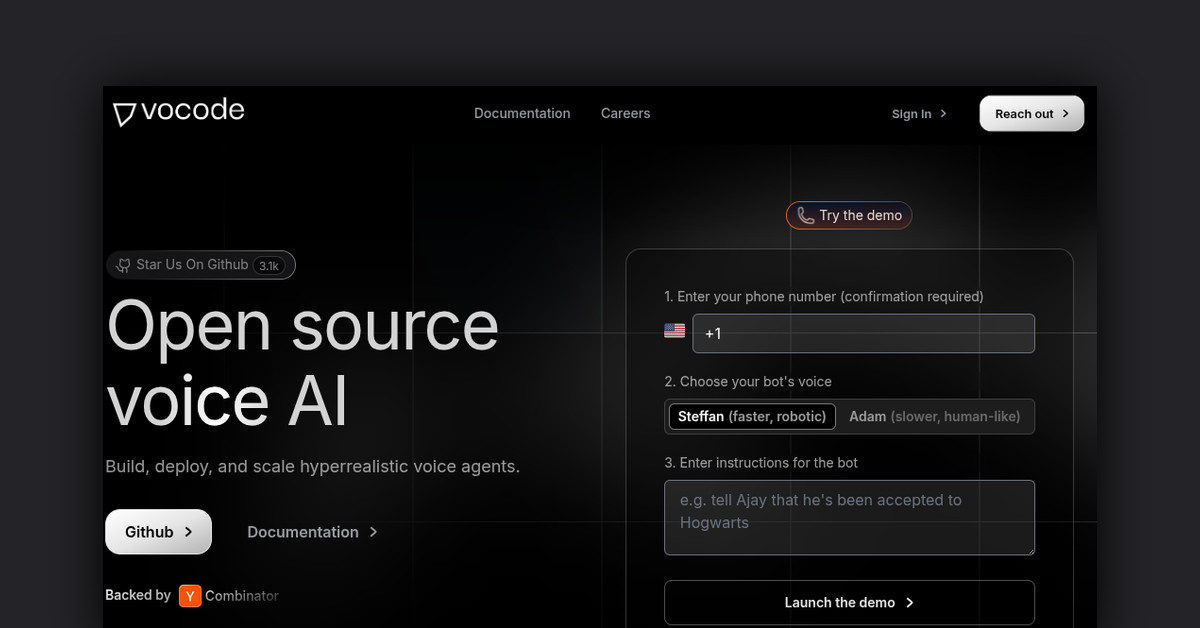This screenshot has height=628, width=1200.
Task: Click the arrow in the Reach out button
Action: 1066,114
